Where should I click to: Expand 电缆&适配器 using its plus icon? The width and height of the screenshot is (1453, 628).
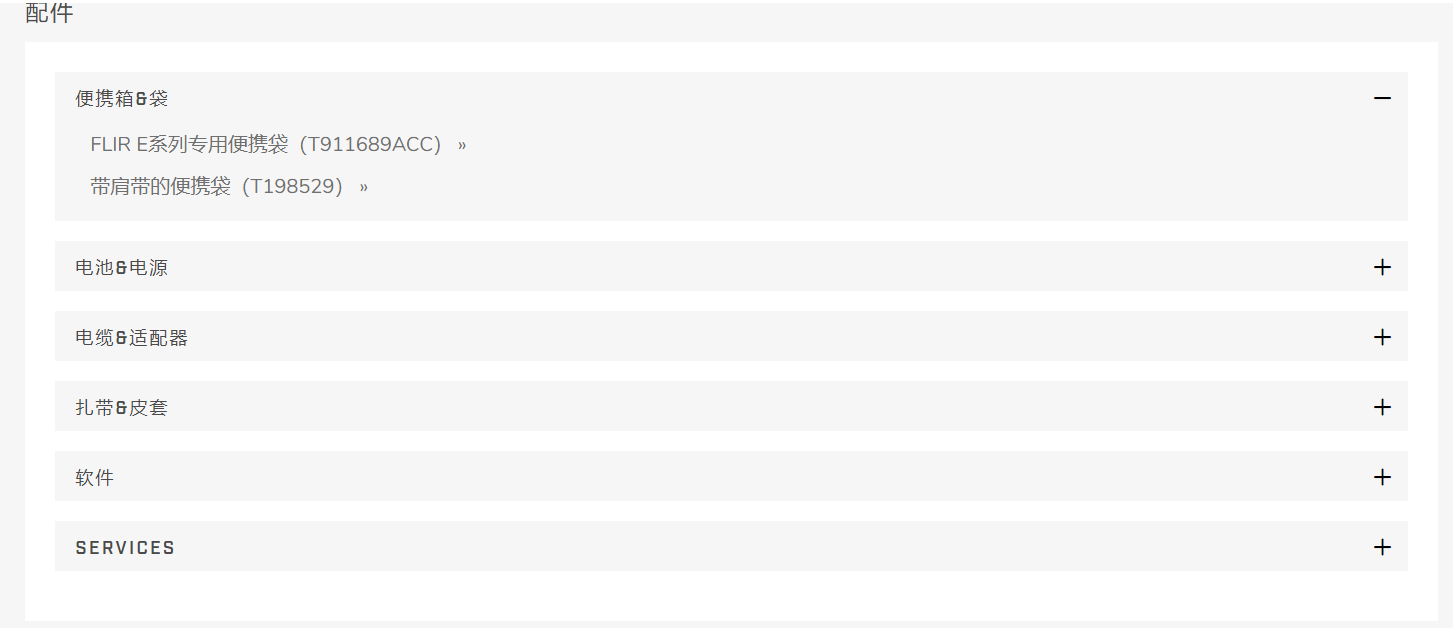coord(1382,337)
